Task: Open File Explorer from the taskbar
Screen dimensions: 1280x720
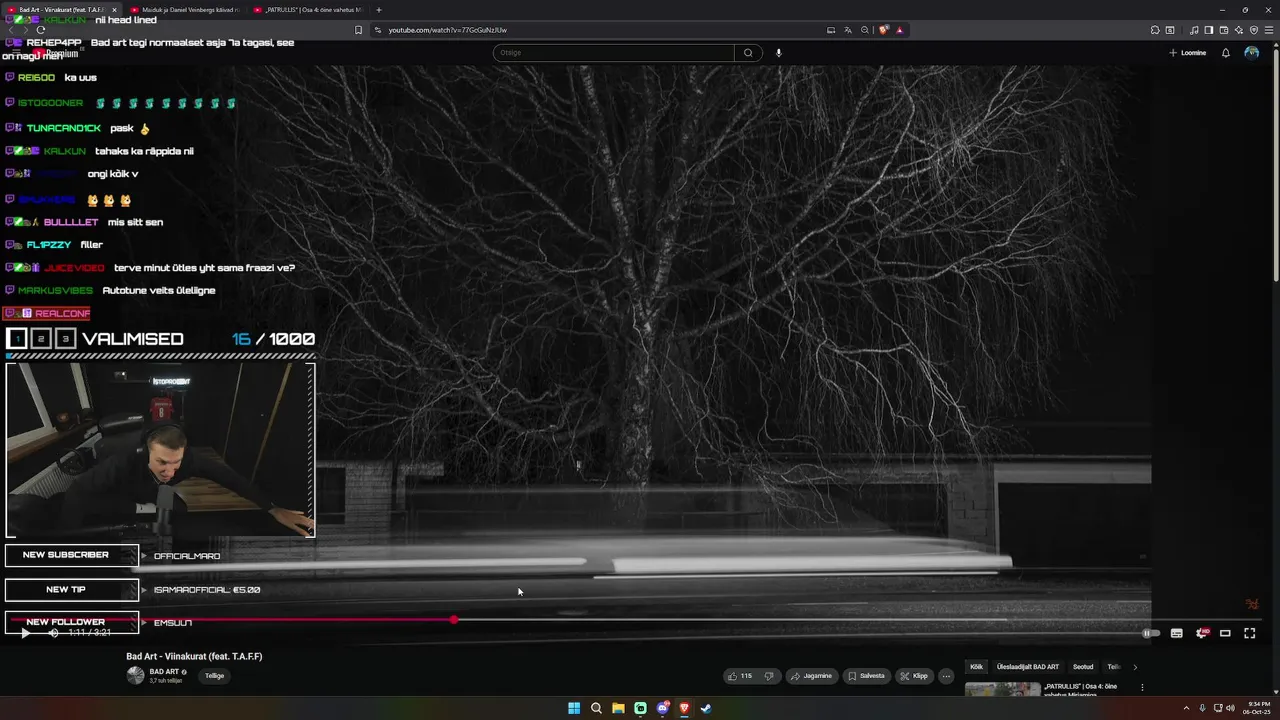Action: [618, 708]
